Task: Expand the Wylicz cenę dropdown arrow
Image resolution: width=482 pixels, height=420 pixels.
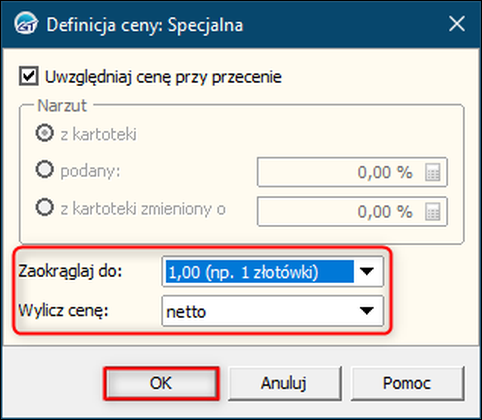Action: click(x=367, y=311)
